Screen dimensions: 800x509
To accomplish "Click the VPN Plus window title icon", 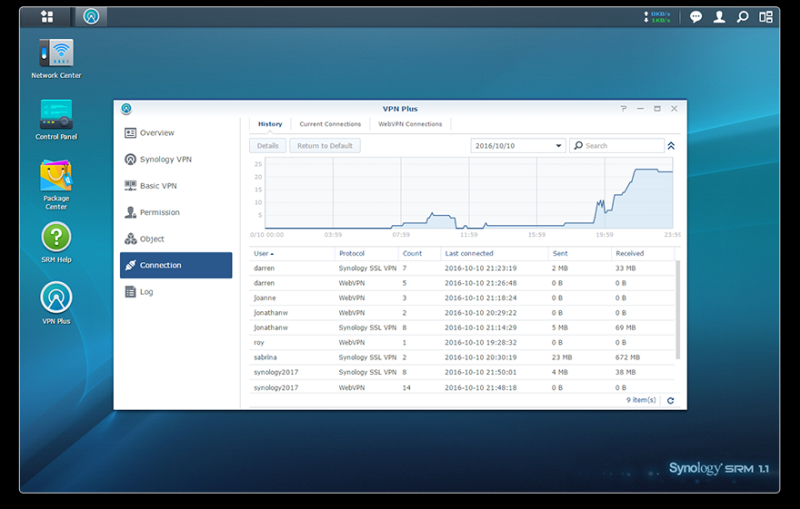I will pos(126,109).
